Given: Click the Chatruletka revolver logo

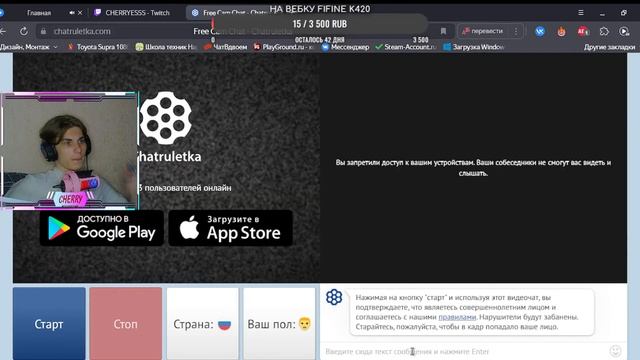Looking at the screenshot, I should coord(165,118).
